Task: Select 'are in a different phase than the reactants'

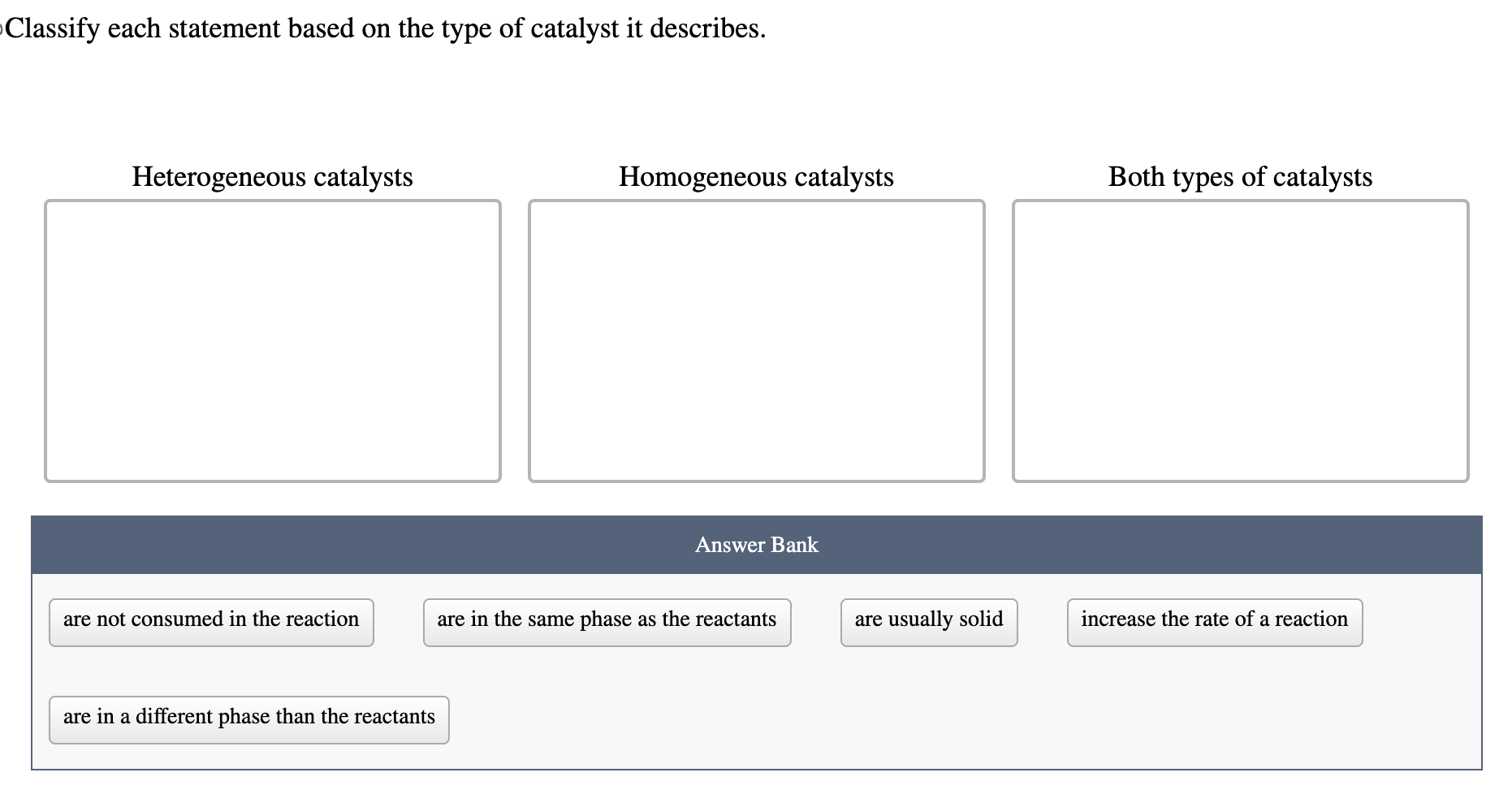Action: tap(249, 719)
